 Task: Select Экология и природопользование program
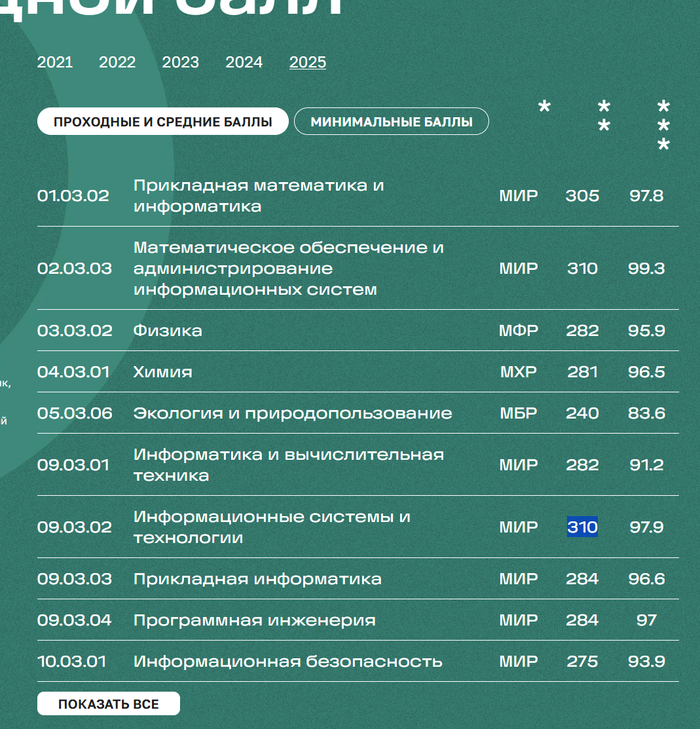pos(292,413)
